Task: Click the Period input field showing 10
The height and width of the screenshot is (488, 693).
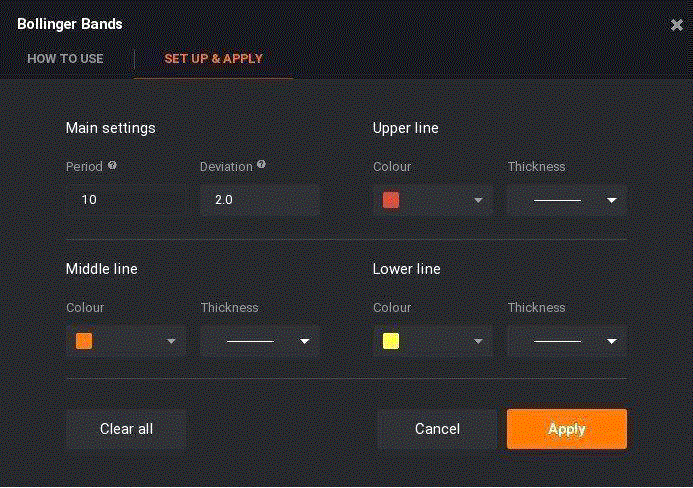Action: pyautogui.click(x=126, y=200)
